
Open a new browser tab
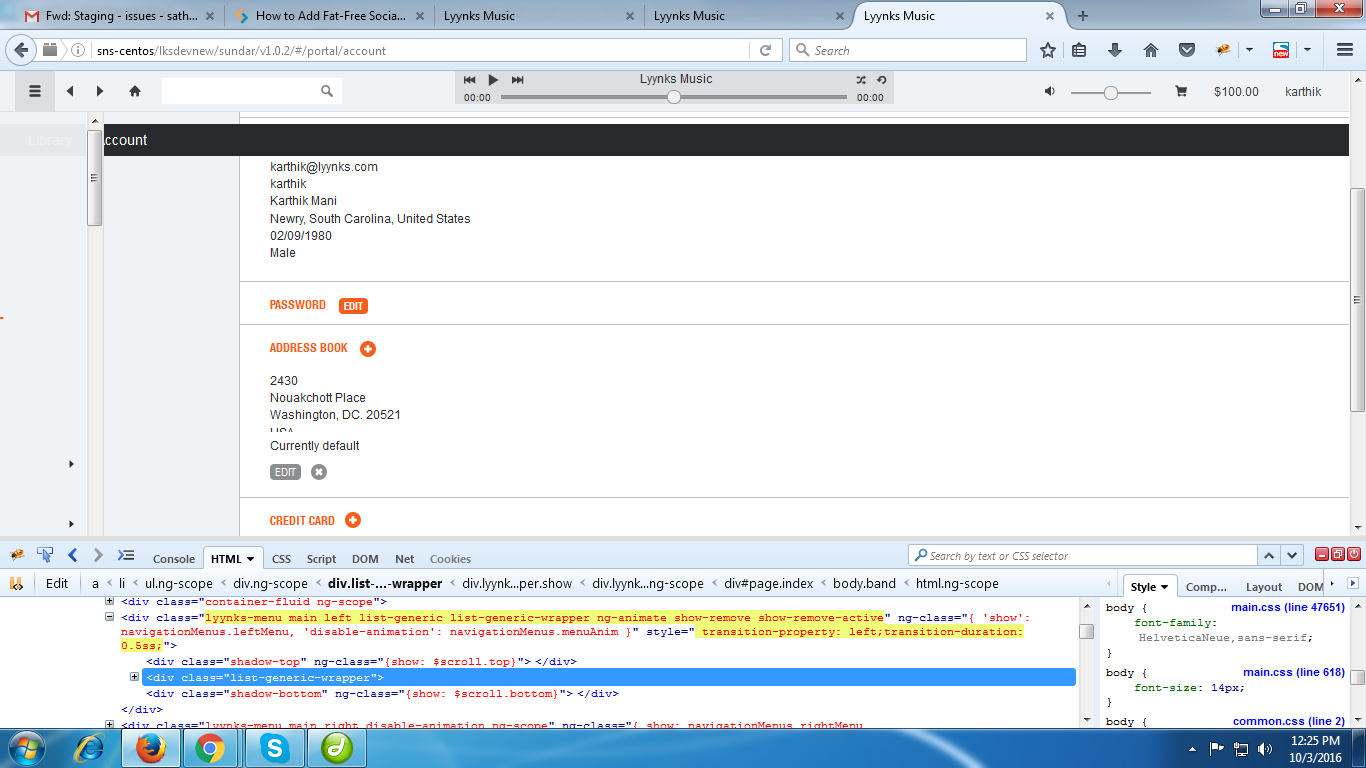click(1082, 16)
